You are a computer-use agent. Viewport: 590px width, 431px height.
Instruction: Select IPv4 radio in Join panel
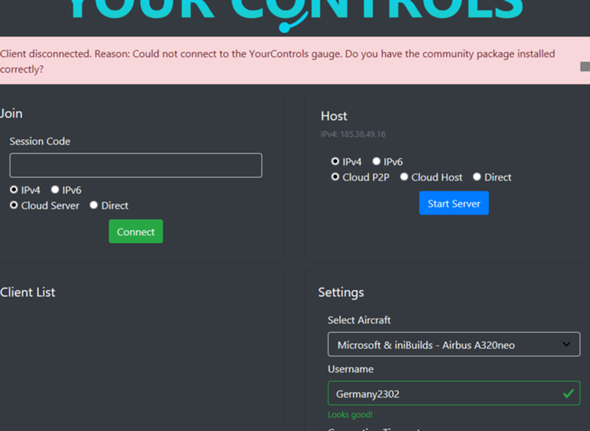[14, 190]
